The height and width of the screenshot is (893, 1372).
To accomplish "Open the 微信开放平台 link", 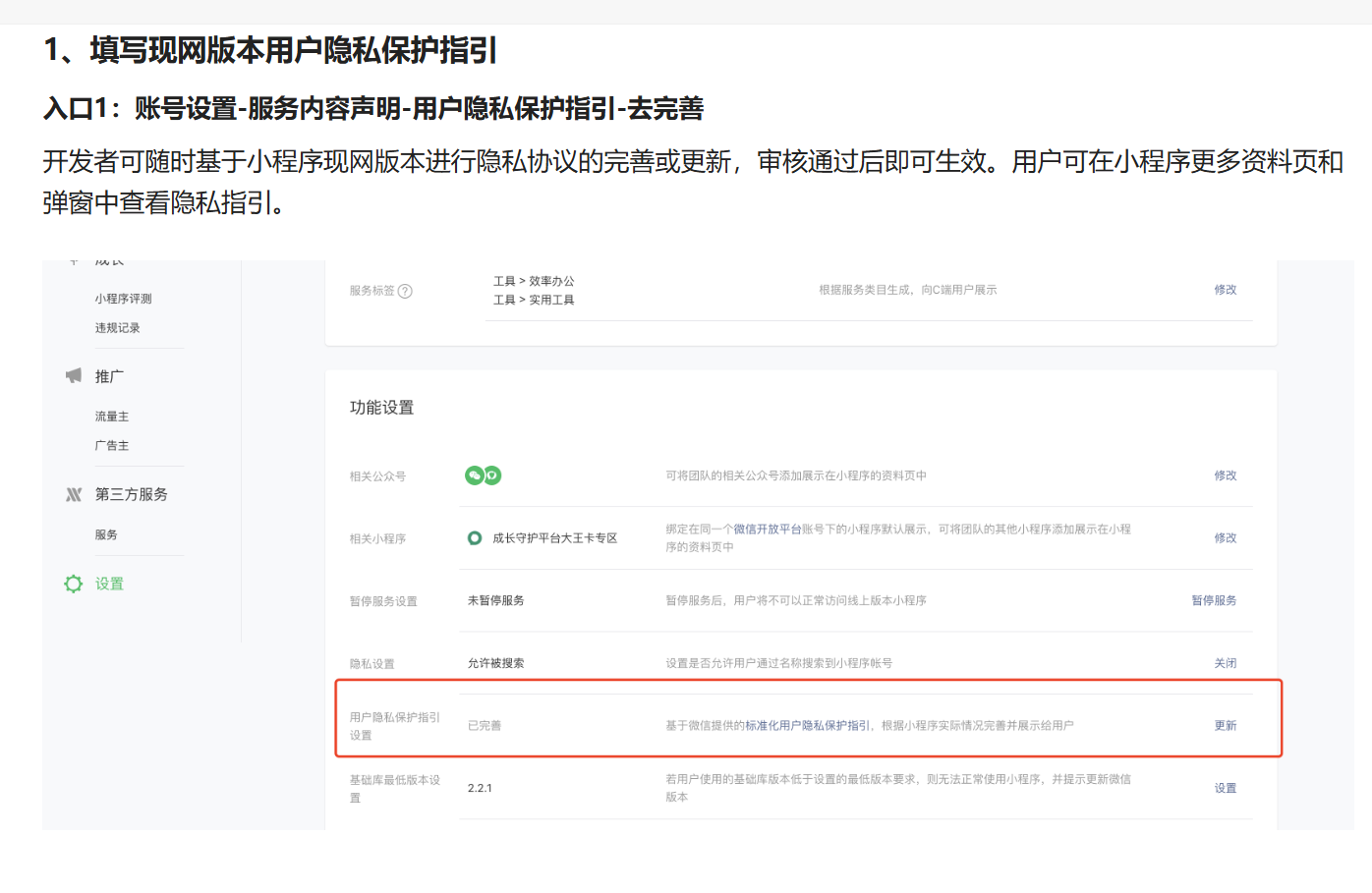I will pos(768,529).
